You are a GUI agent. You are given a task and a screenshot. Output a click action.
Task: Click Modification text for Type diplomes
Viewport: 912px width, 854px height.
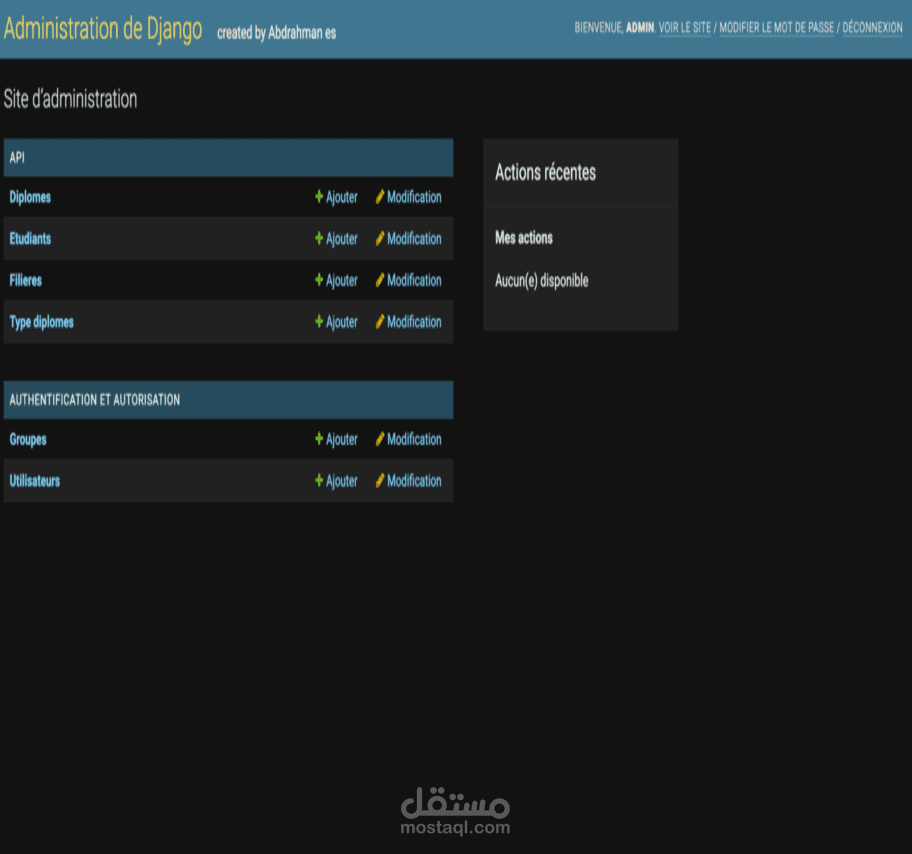tap(414, 322)
